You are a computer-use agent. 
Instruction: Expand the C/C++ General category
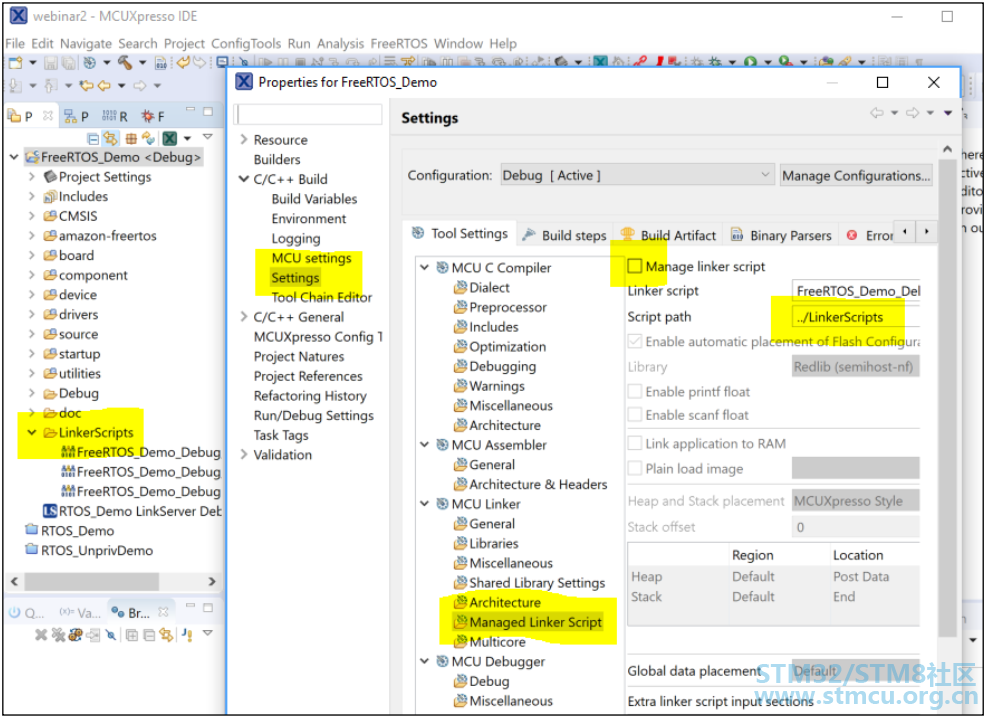pyautogui.click(x=244, y=317)
